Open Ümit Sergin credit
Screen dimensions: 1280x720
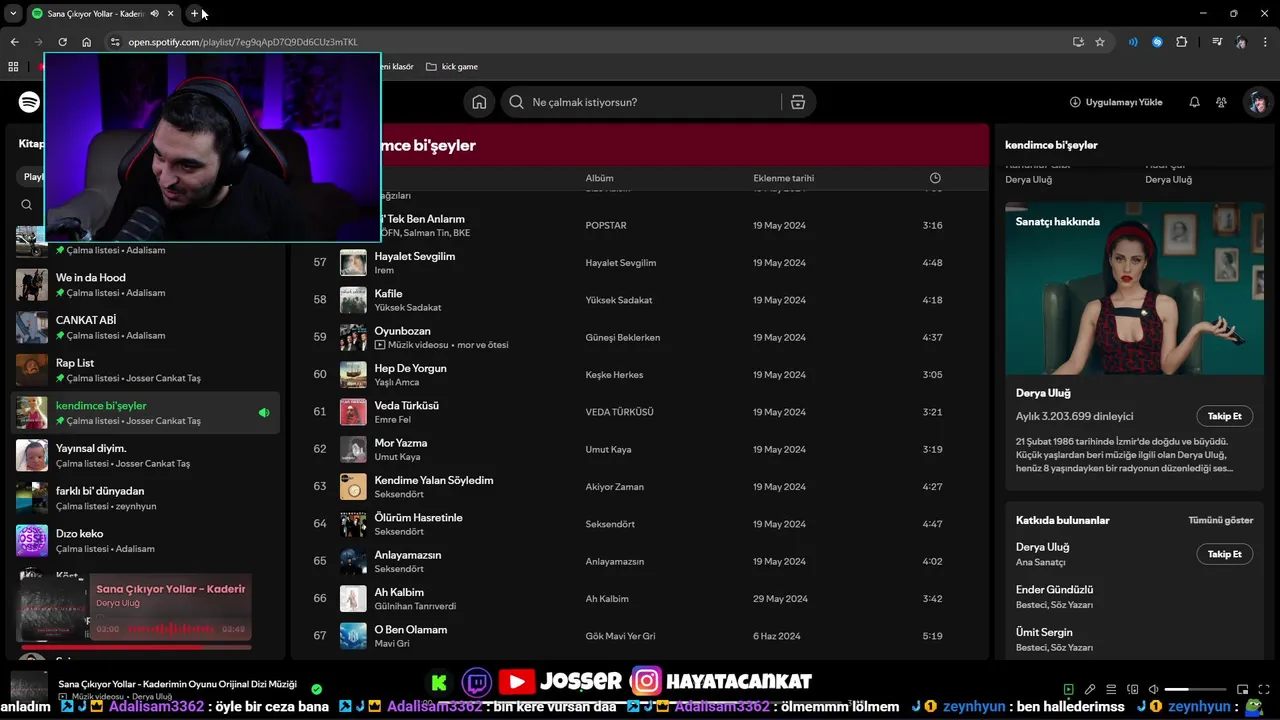(1044, 632)
